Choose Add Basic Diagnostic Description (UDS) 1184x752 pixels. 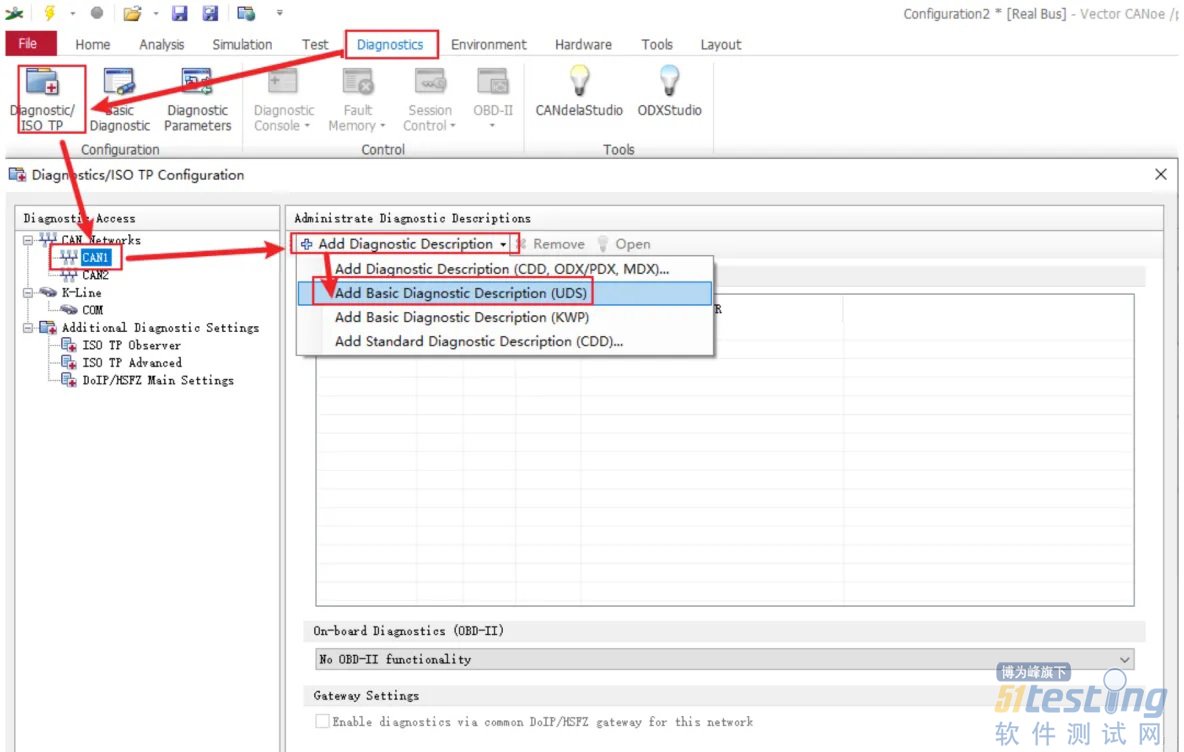(x=504, y=293)
